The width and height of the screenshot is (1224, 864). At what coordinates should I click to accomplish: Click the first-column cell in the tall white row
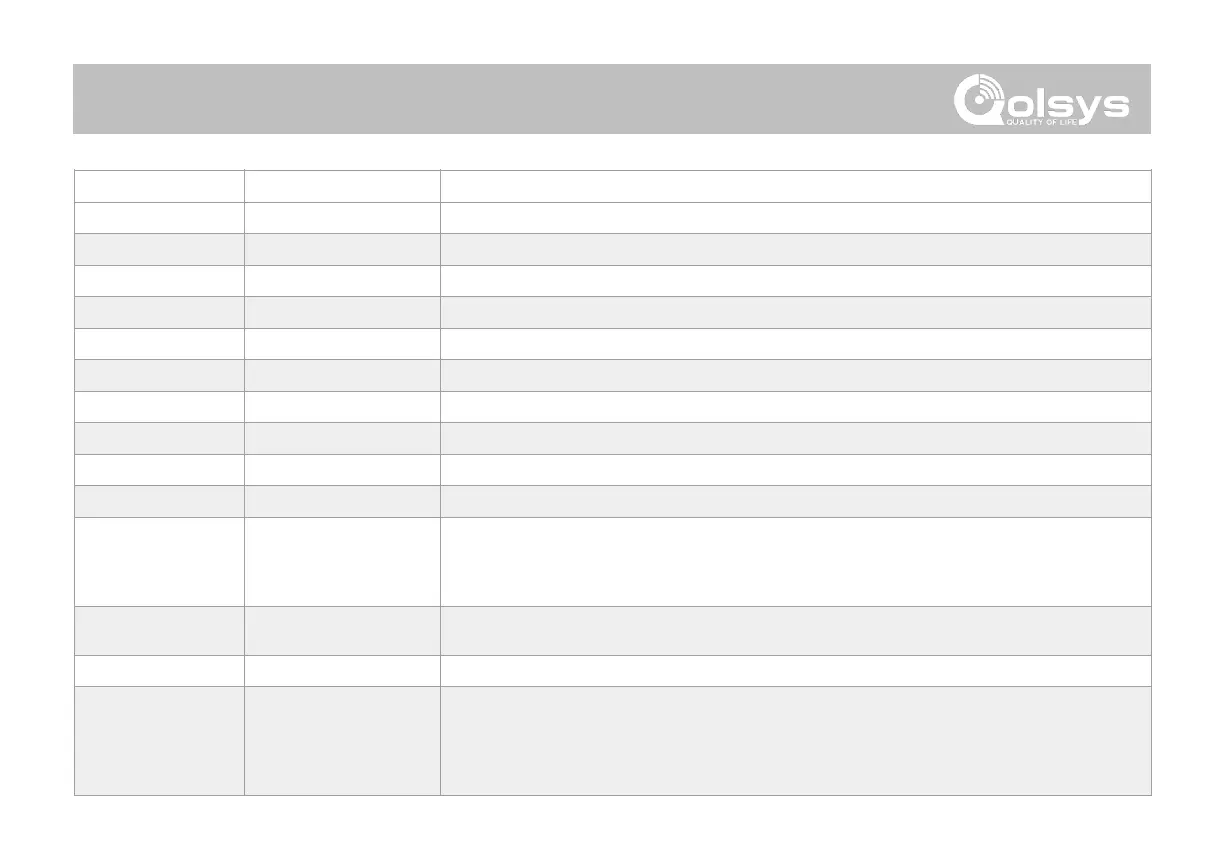click(159, 561)
